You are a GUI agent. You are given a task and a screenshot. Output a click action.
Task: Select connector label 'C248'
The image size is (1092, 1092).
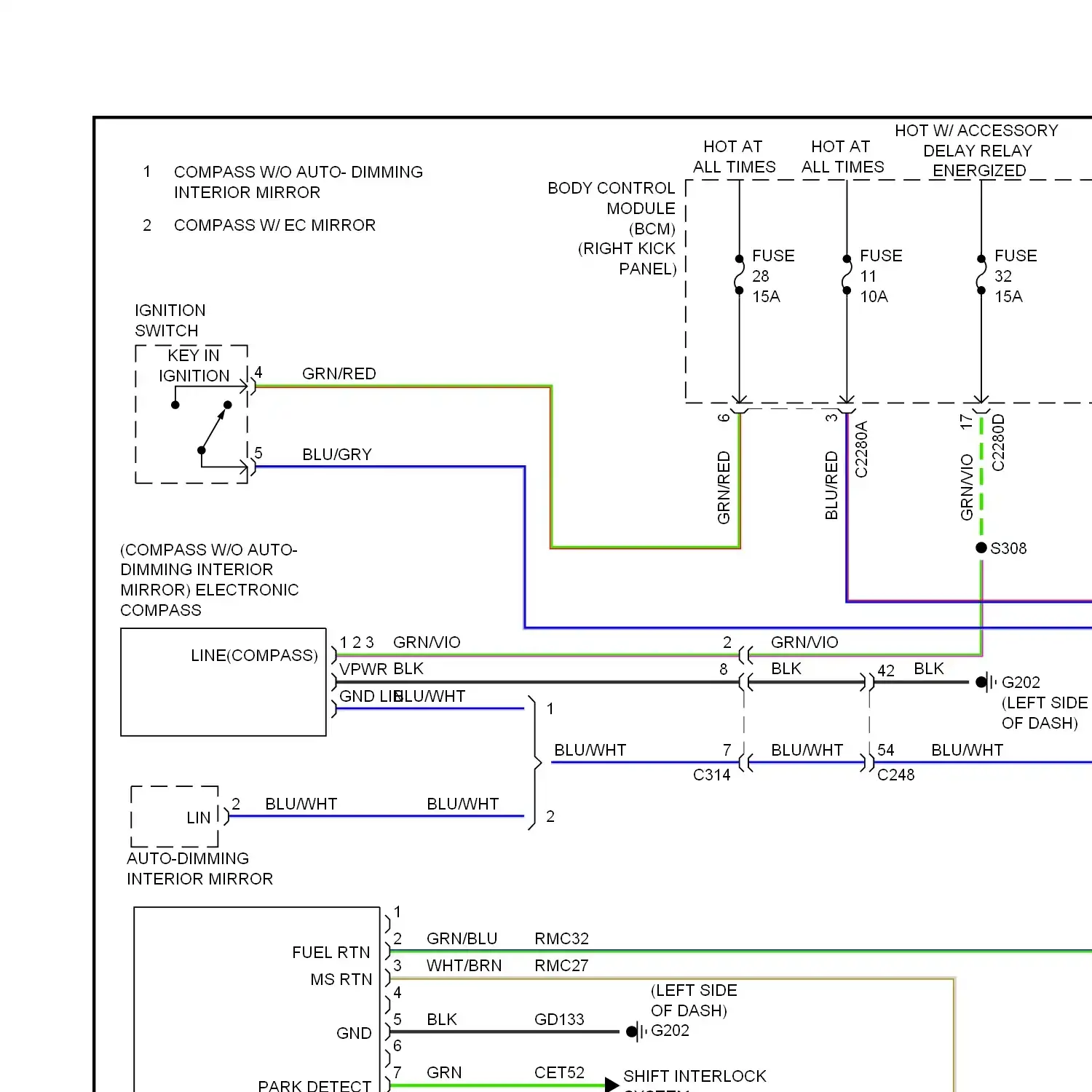coord(895,775)
